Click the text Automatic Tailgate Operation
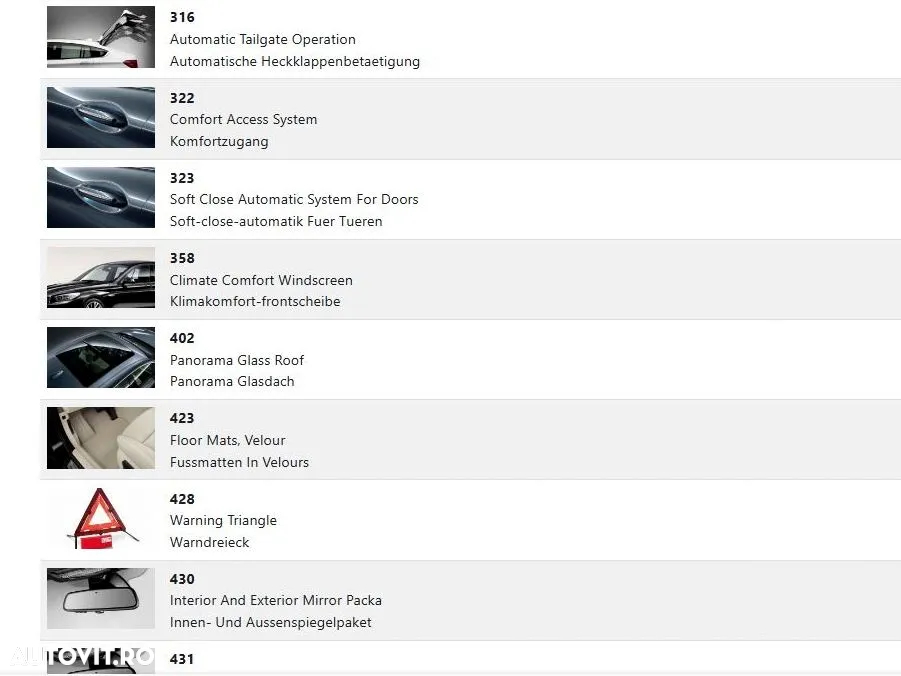 263,39
